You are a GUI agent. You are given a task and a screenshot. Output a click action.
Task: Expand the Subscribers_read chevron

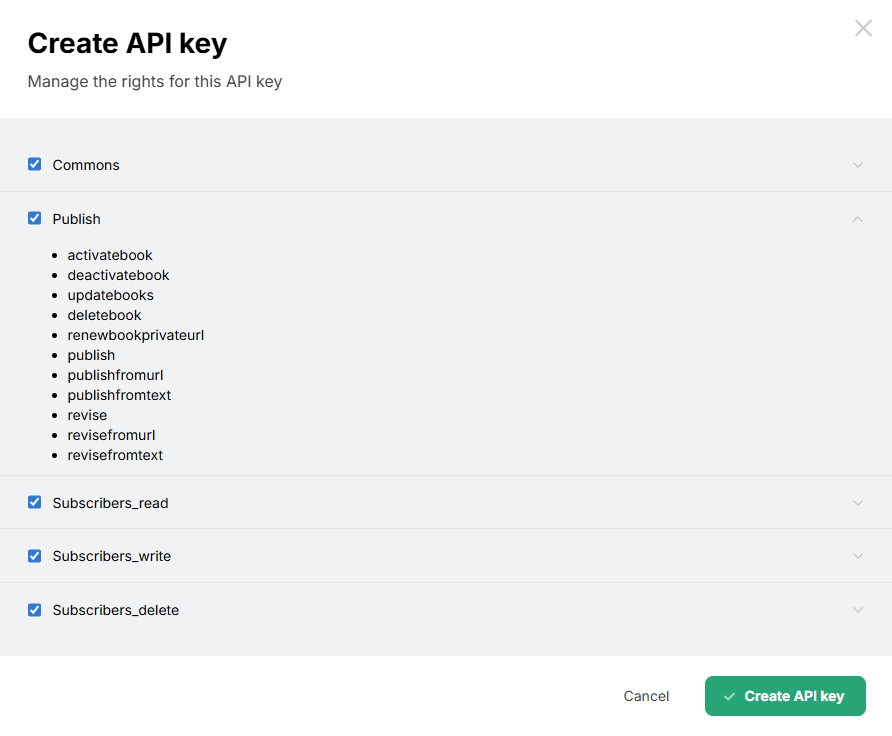coord(857,503)
